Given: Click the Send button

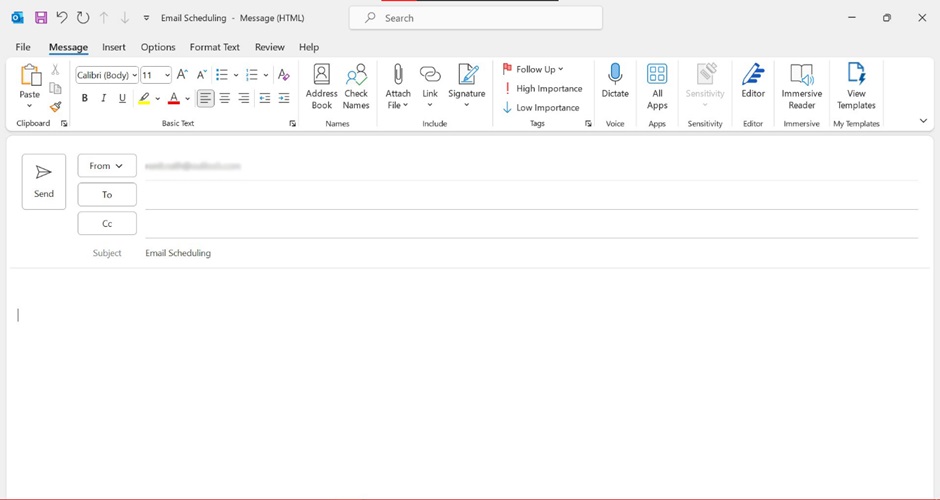Looking at the screenshot, I should pyautogui.click(x=44, y=182).
